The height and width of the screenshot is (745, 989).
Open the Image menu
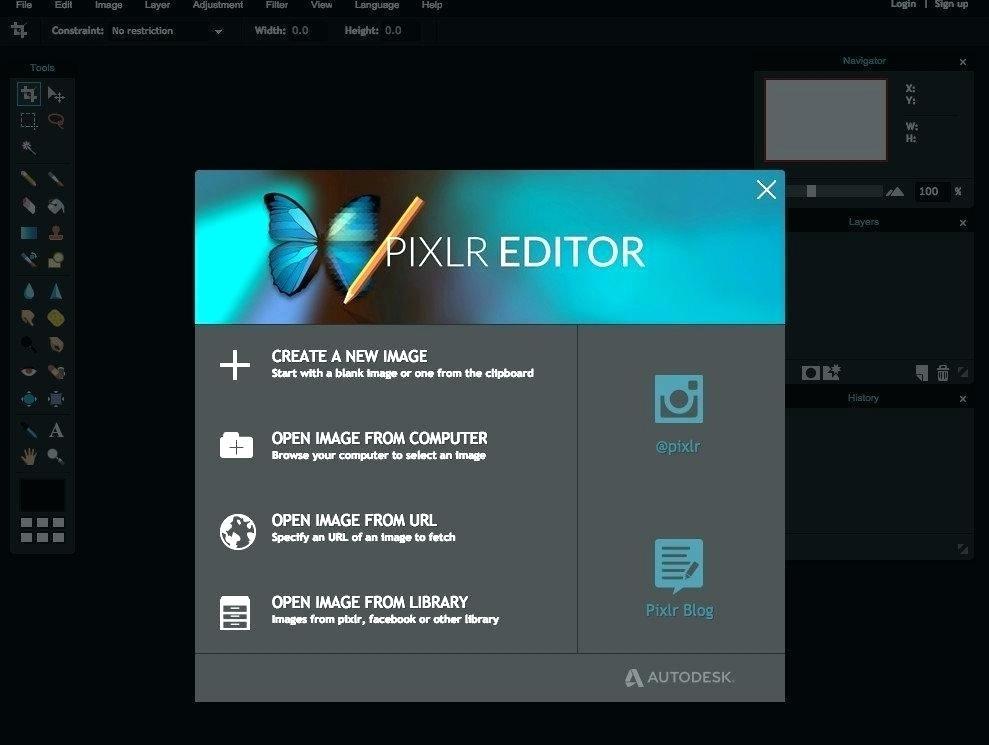(x=108, y=4)
